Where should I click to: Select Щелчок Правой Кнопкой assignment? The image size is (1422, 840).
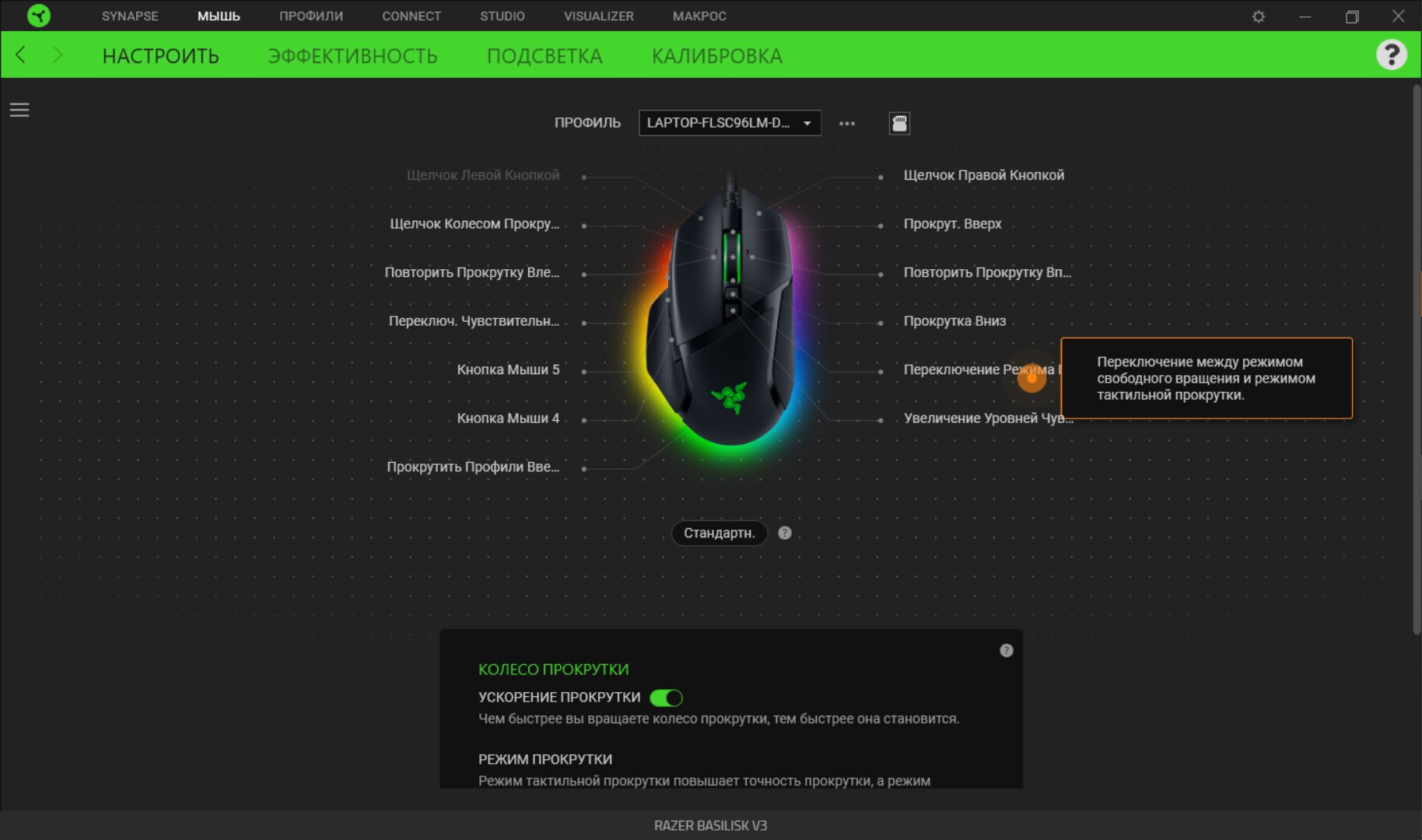pos(984,175)
